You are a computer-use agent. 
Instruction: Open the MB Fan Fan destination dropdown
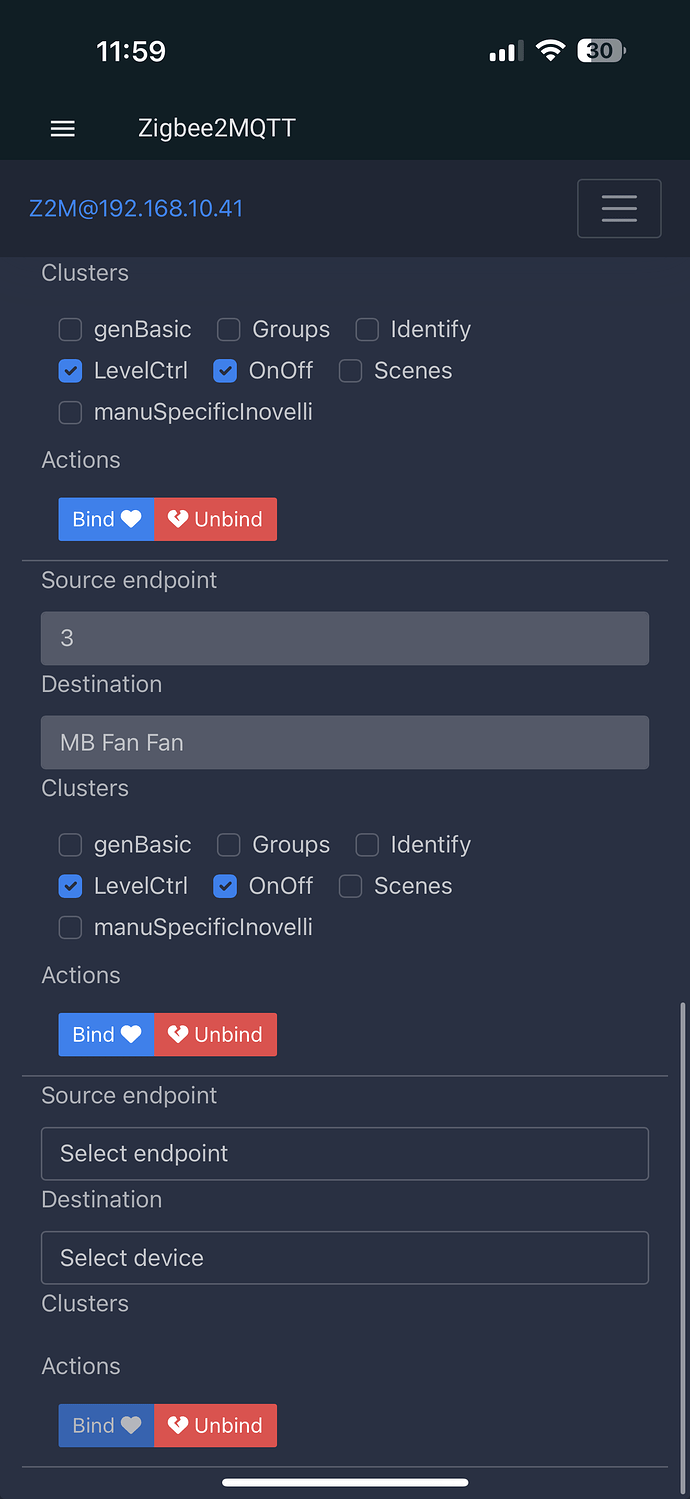[x=344, y=742]
